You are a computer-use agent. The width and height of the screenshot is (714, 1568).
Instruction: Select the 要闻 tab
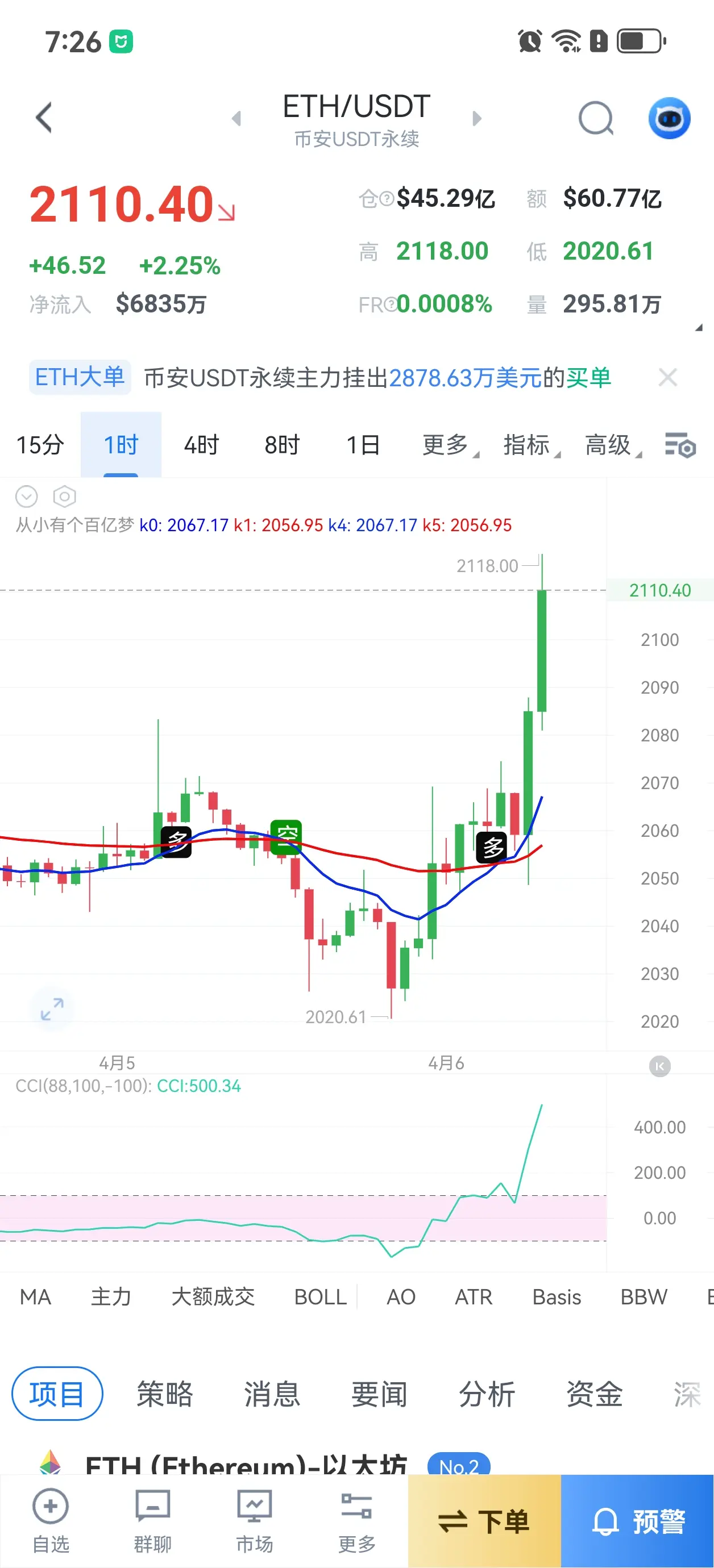379,1394
